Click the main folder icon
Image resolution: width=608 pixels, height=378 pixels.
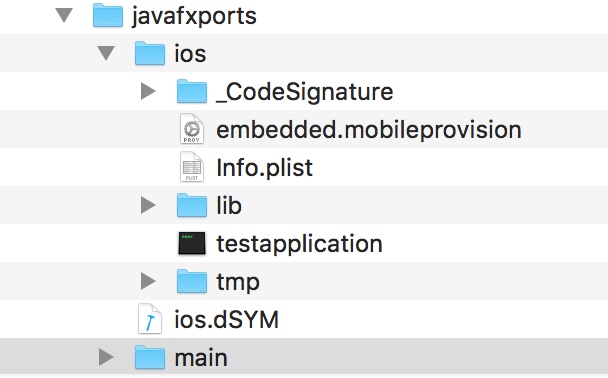[150, 357]
